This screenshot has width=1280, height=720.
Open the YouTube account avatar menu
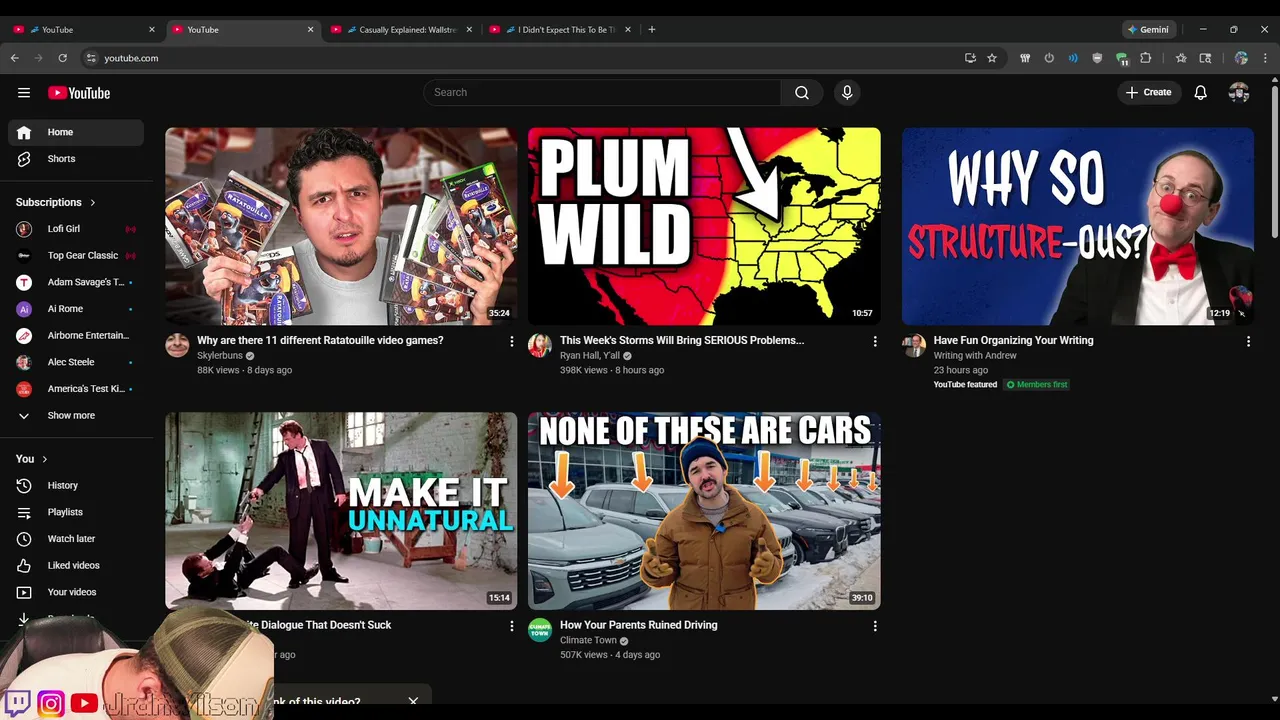tap(1239, 93)
